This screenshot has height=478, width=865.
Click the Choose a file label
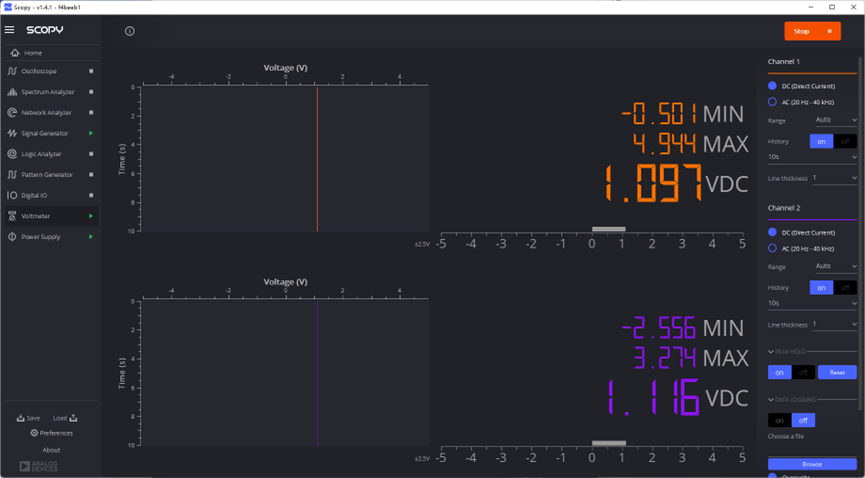coord(786,437)
